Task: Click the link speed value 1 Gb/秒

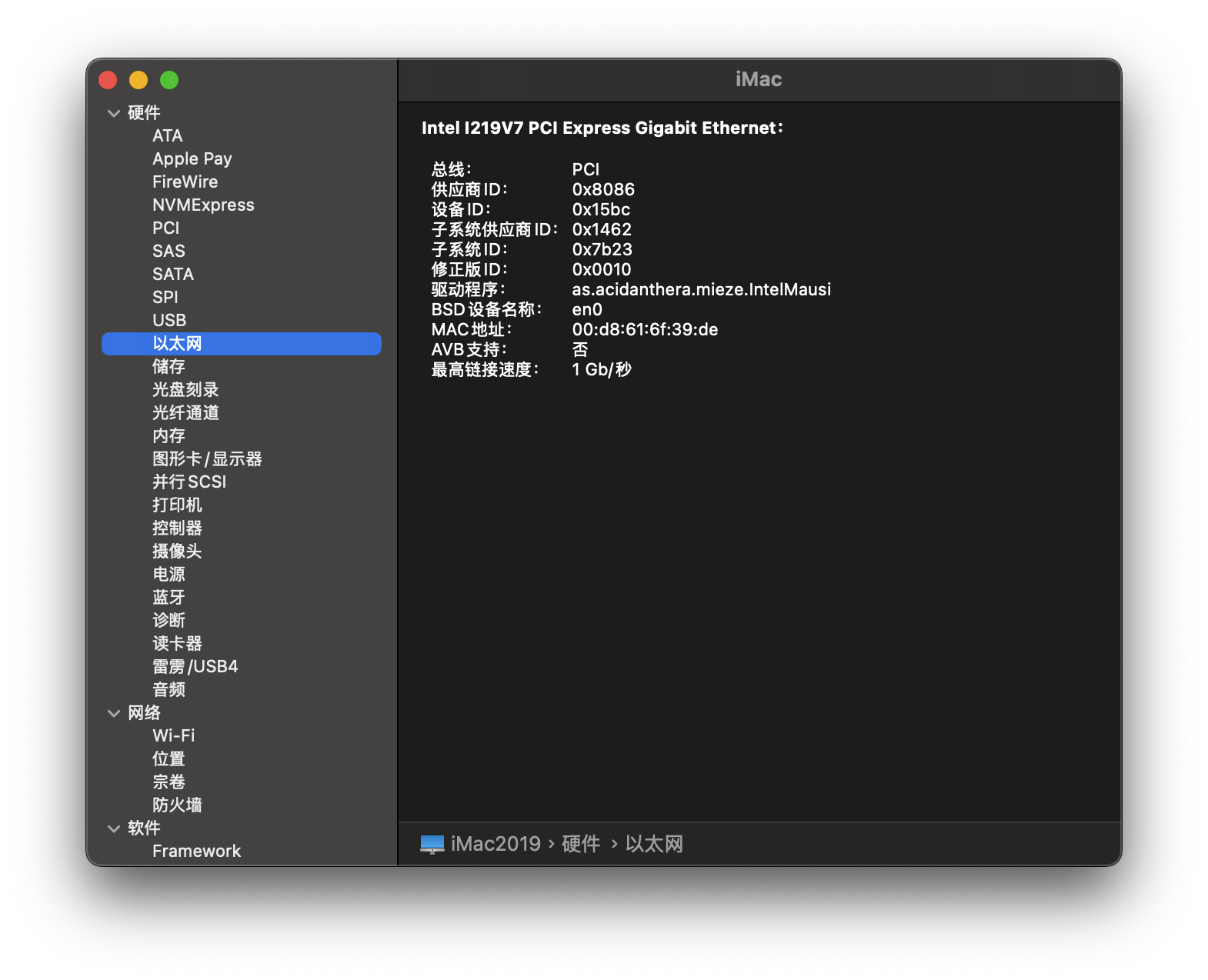Action: tap(602, 369)
